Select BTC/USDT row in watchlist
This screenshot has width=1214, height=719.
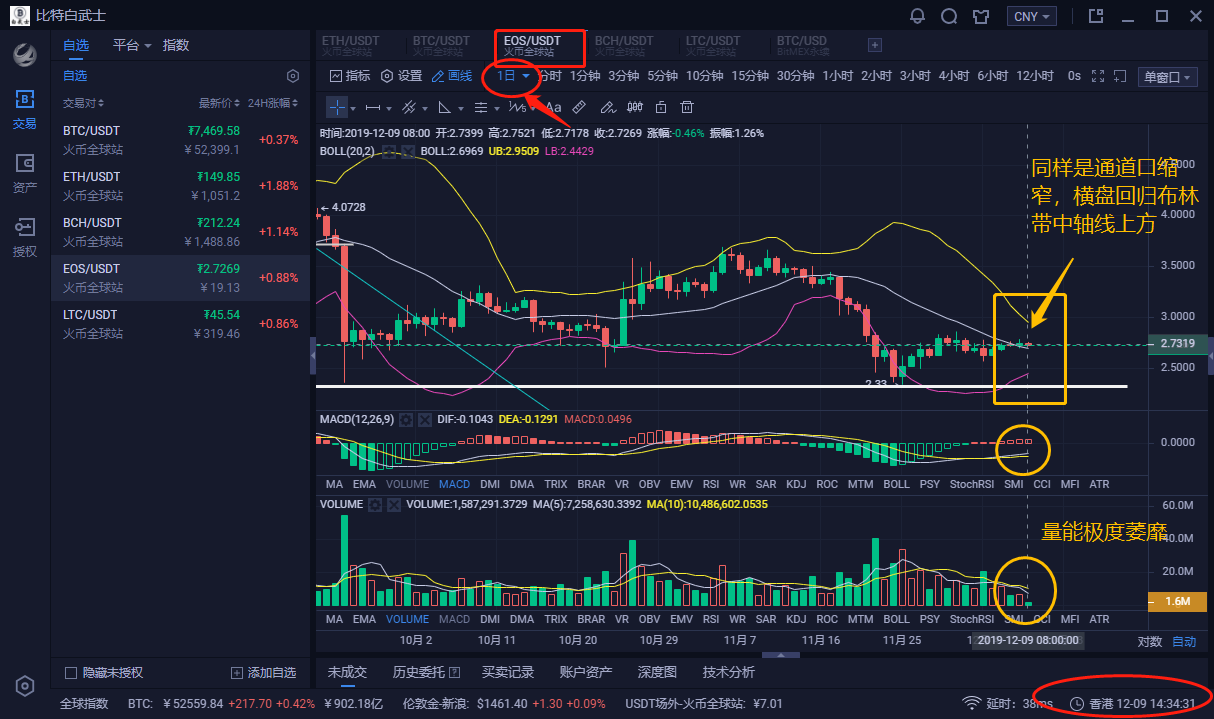(180, 140)
